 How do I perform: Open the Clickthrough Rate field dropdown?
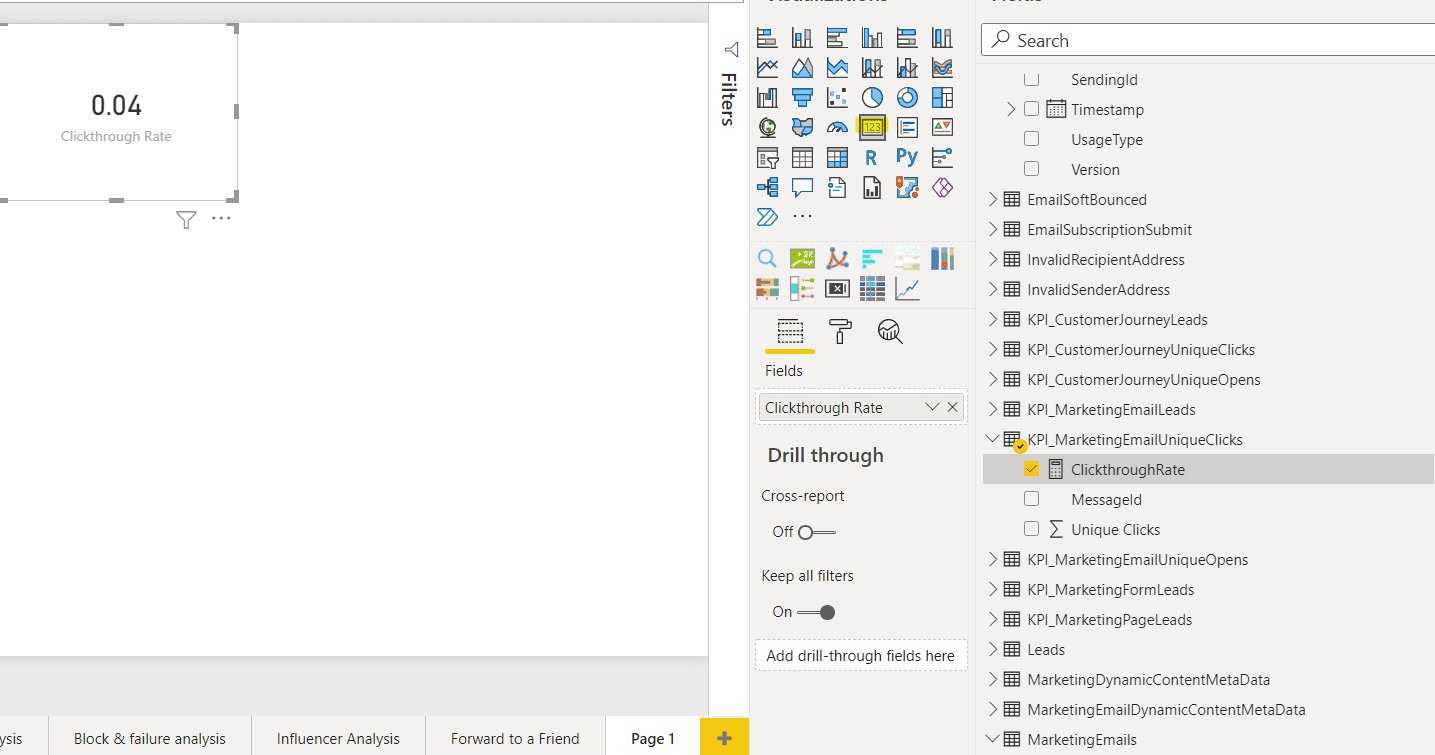[x=932, y=407]
